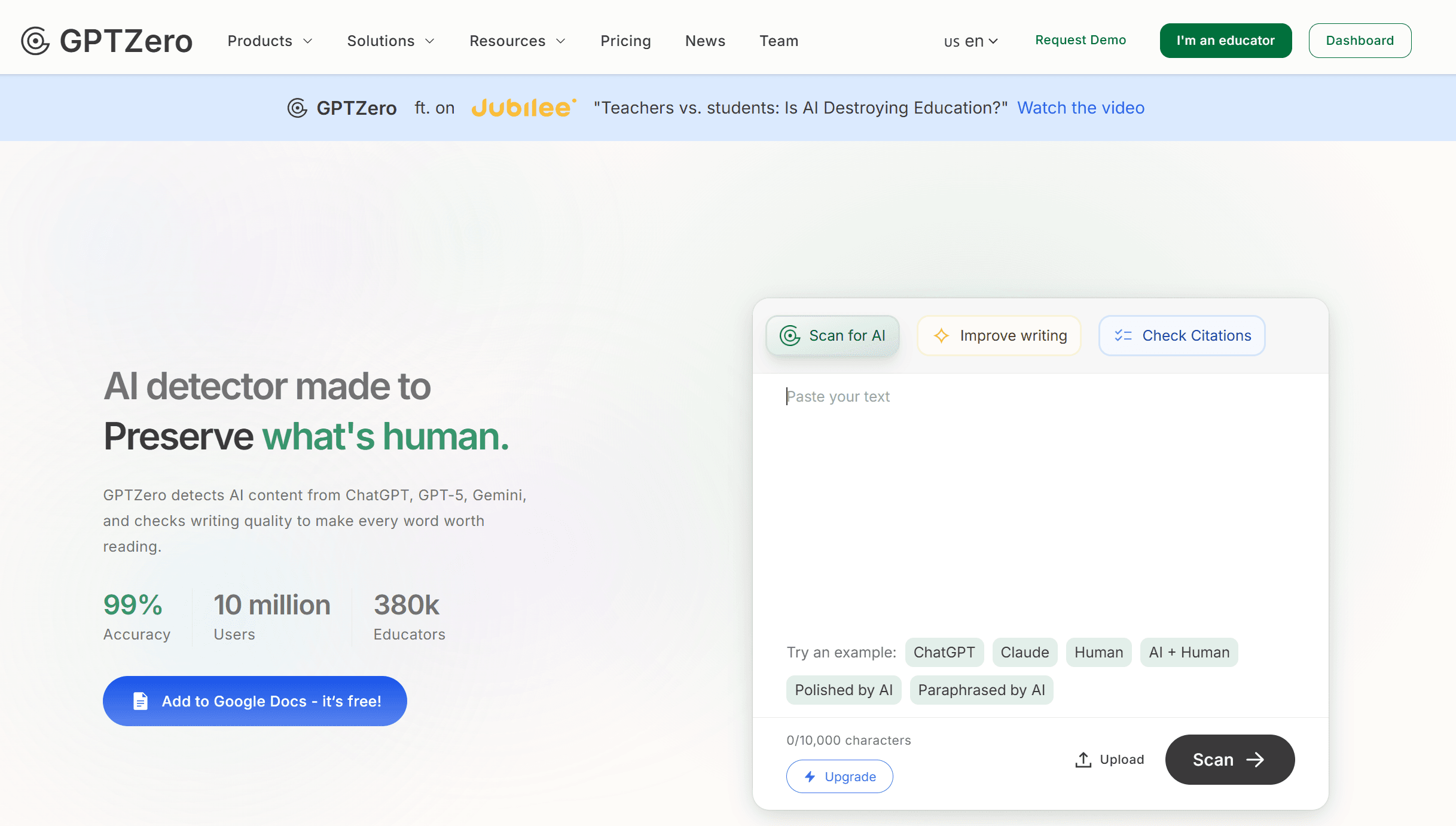Click the I'm an educator button
The width and height of the screenshot is (1456, 826).
[1225, 40]
